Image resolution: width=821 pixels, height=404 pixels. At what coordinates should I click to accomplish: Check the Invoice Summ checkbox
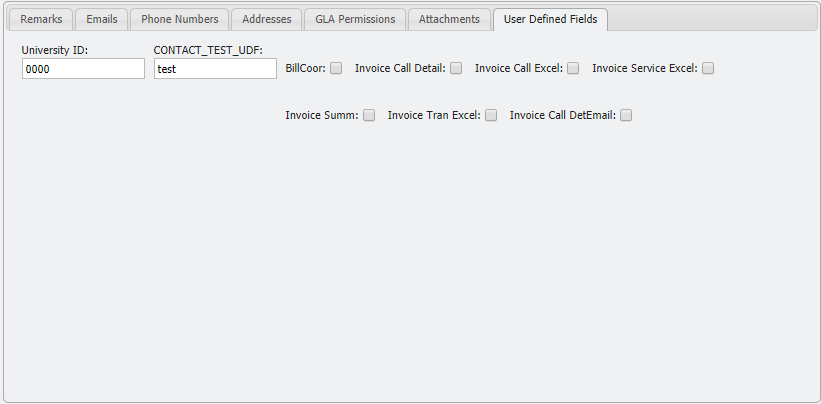[x=369, y=115]
